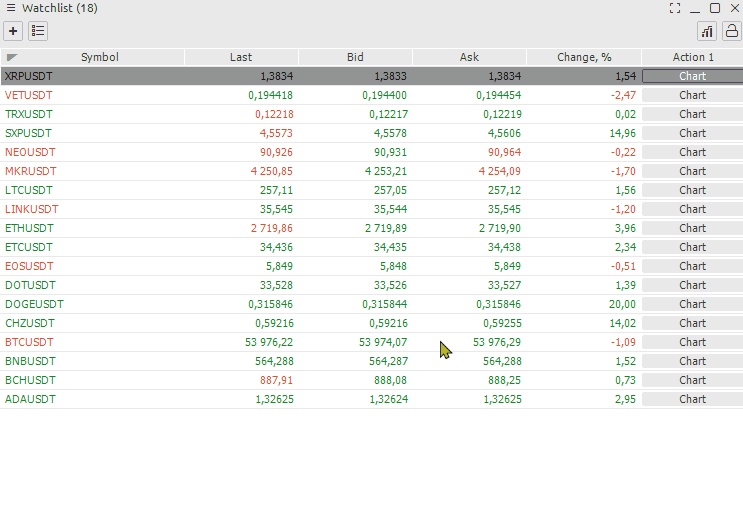The image size is (743, 508).
Task: Click the Bid column header
Action: pyautogui.click(x=355, y=57)
